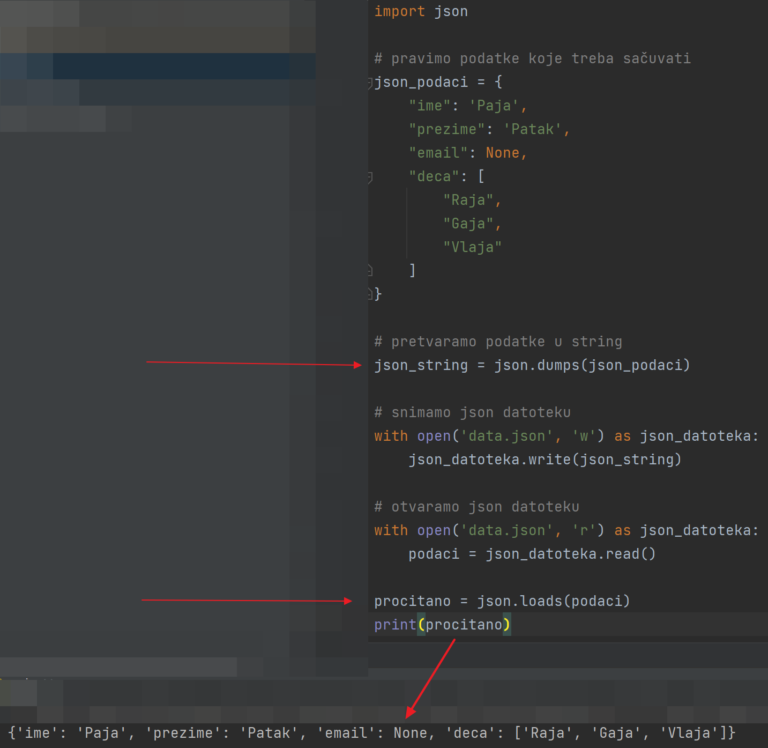Select the "Gaja" list item
768x748 pixels.
pos(472,223)
